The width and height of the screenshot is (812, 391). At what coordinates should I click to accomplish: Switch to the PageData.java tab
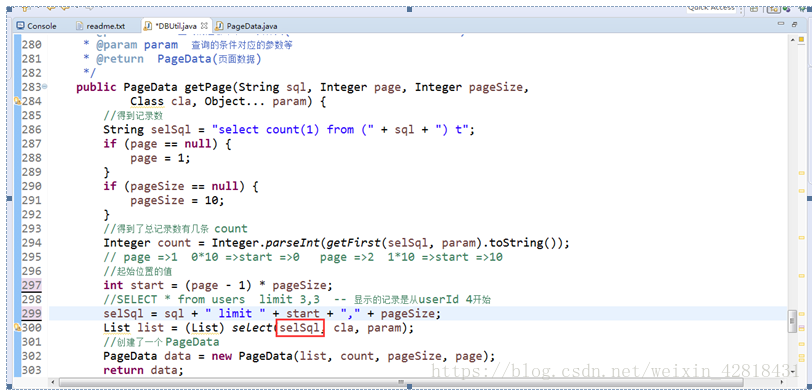[246, 26]
